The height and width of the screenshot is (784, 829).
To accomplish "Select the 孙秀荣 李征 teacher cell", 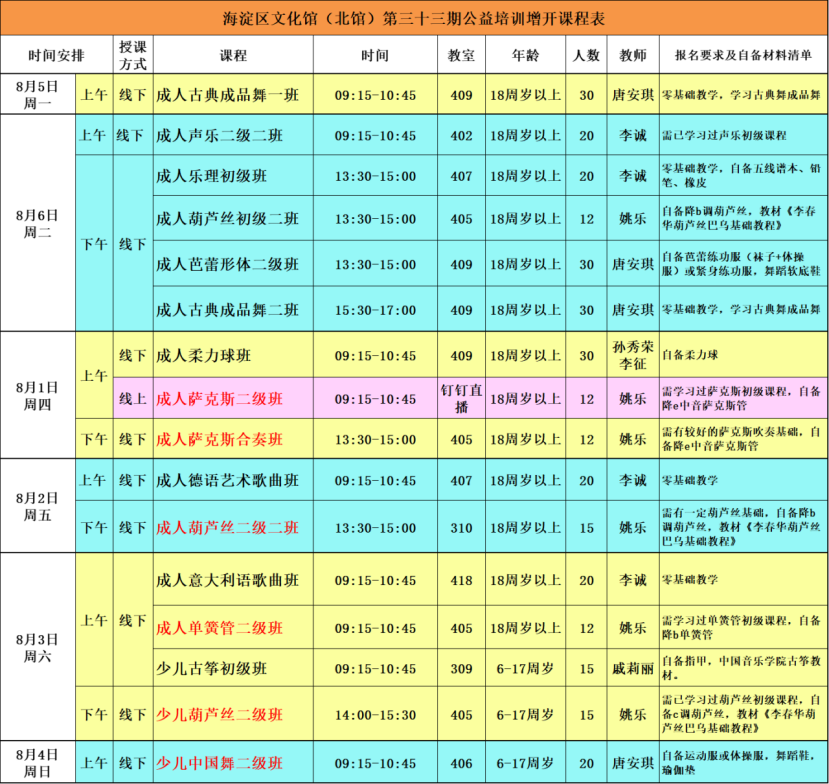I will click(632, 355).
